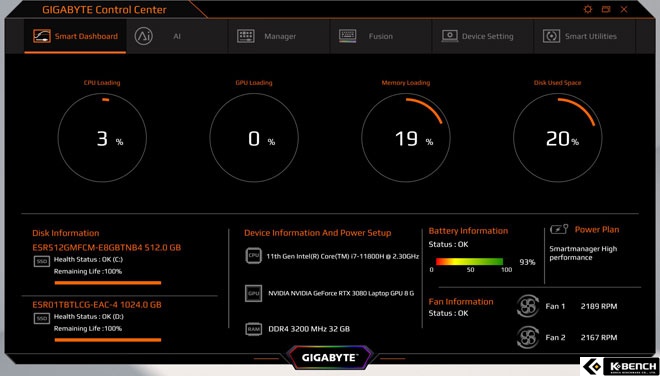This screenshot has height=376, width=660.
Task: Click the CPU chip icon
Action: click(x=253, y=256)
